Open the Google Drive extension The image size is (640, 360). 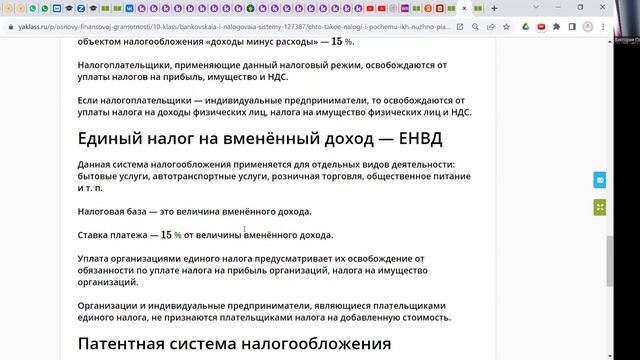click(526, 27)
